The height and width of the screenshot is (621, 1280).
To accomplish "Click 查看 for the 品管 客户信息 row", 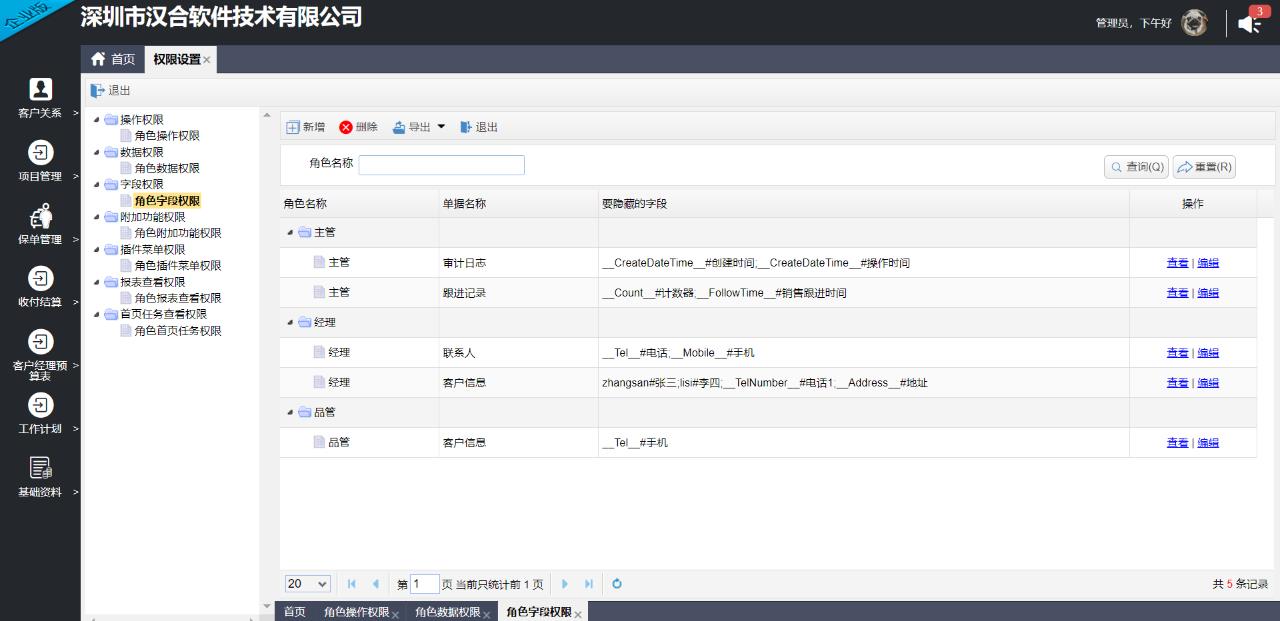I will (x=1177, y=443).
